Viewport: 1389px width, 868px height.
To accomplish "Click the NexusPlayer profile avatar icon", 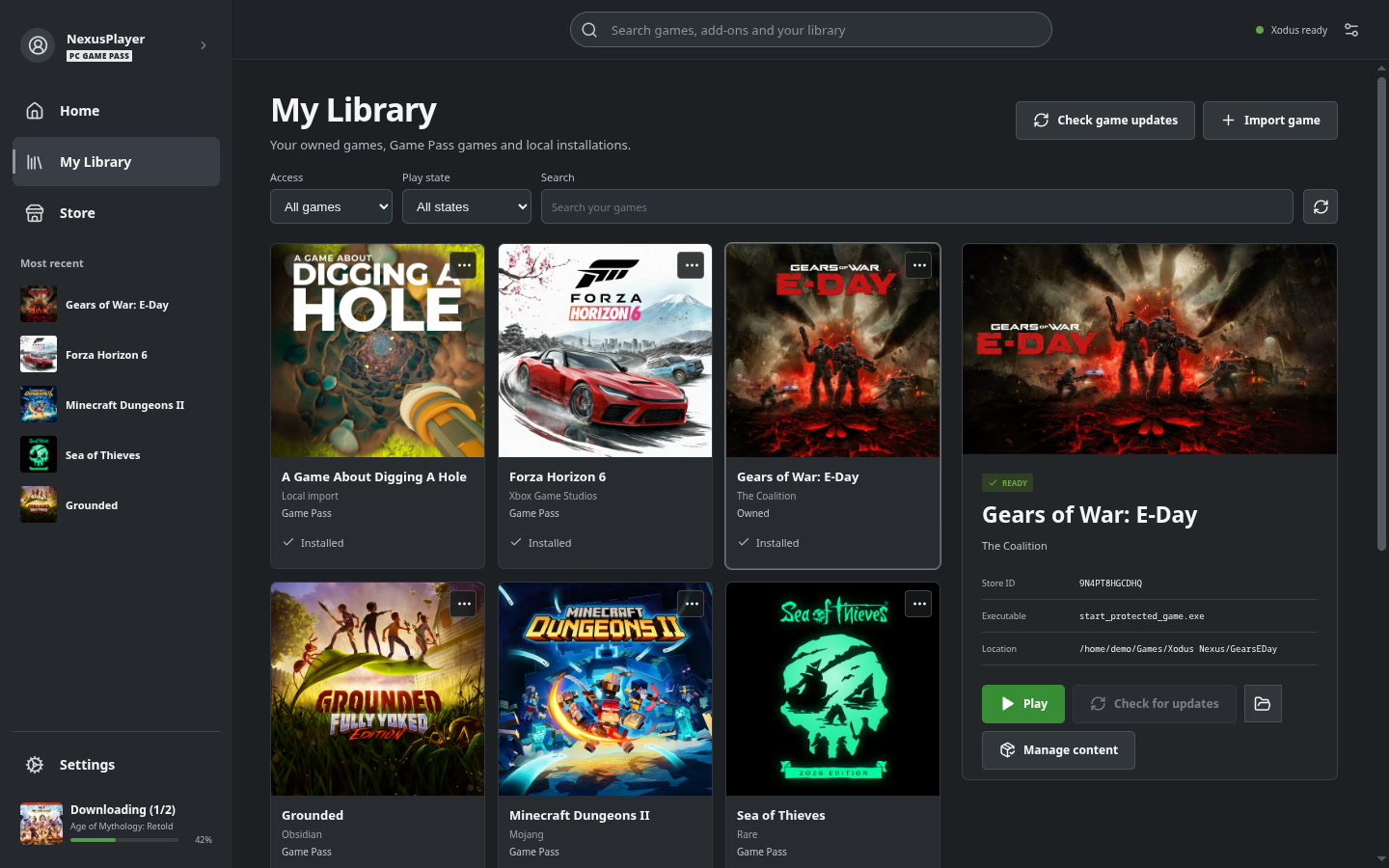I will 38,45.
